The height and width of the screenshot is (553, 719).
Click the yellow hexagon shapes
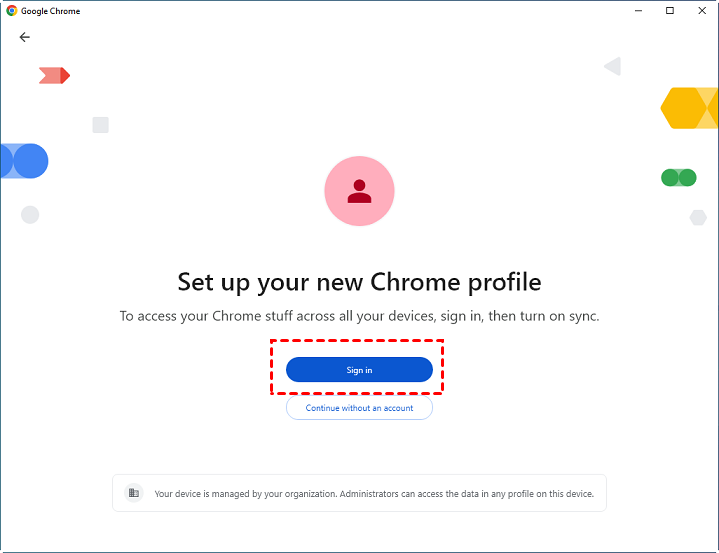tap(689, 108)
